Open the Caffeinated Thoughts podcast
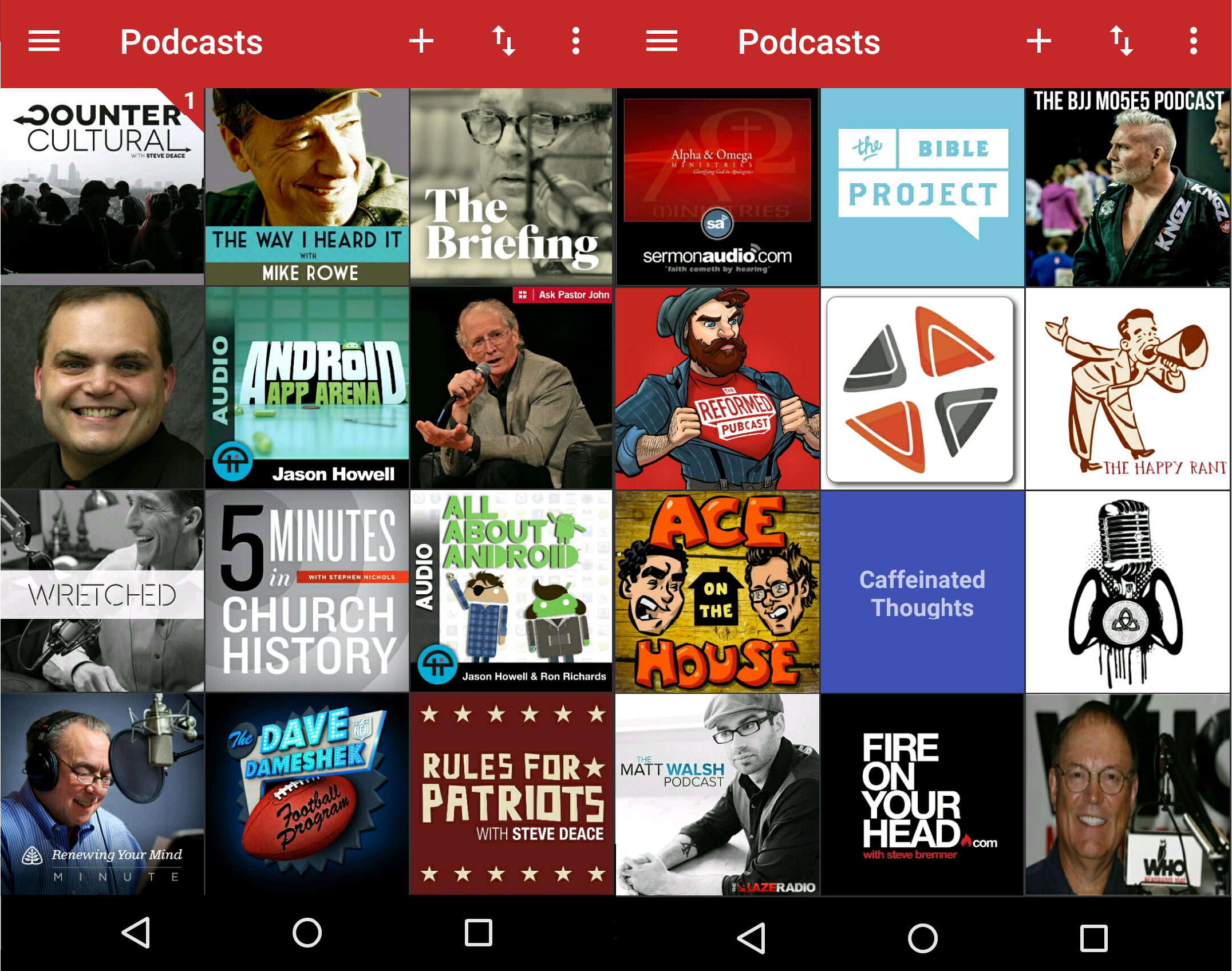This screenshot has width=1232, height=971. tap(922, 592)
